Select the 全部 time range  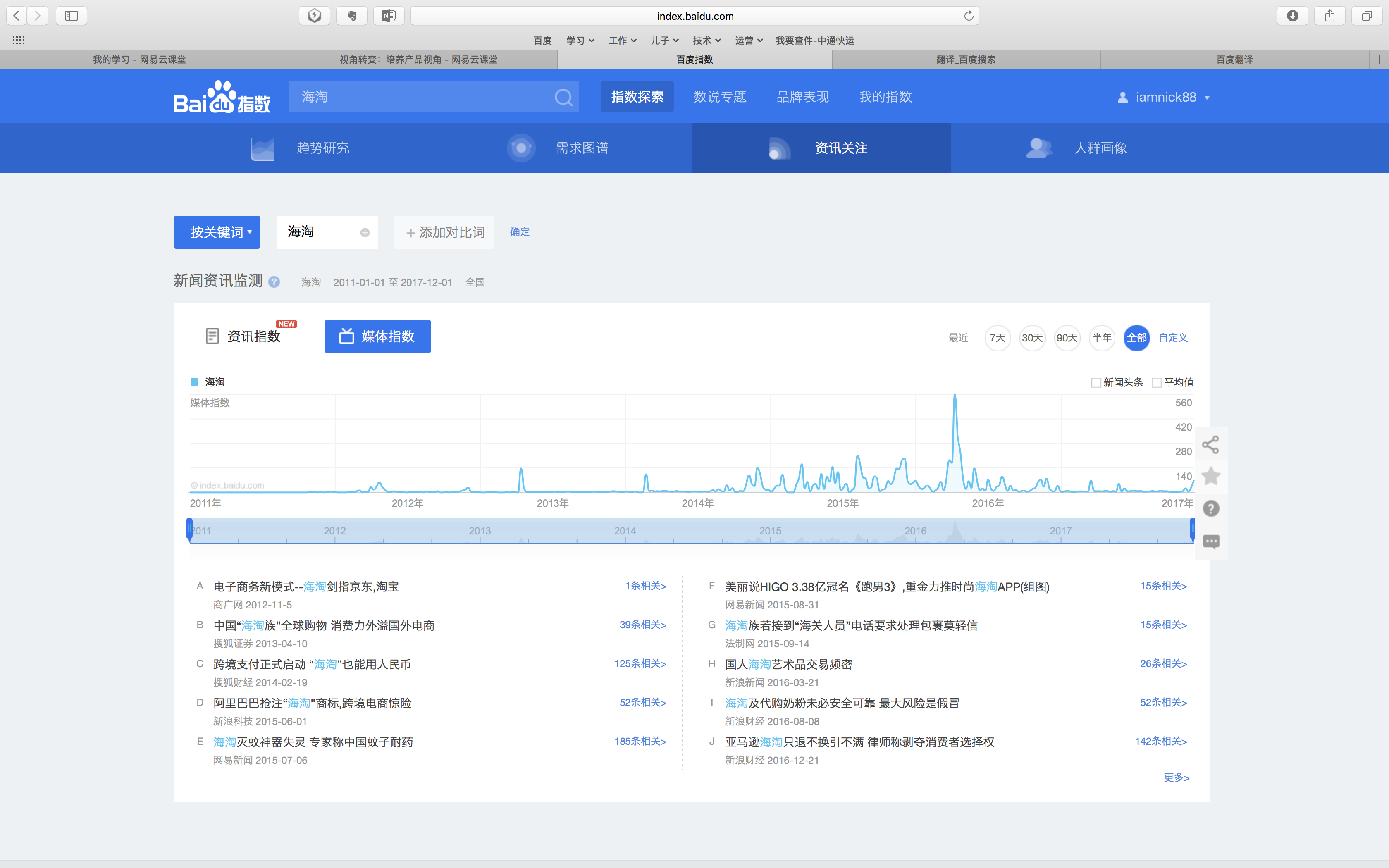1136,338
